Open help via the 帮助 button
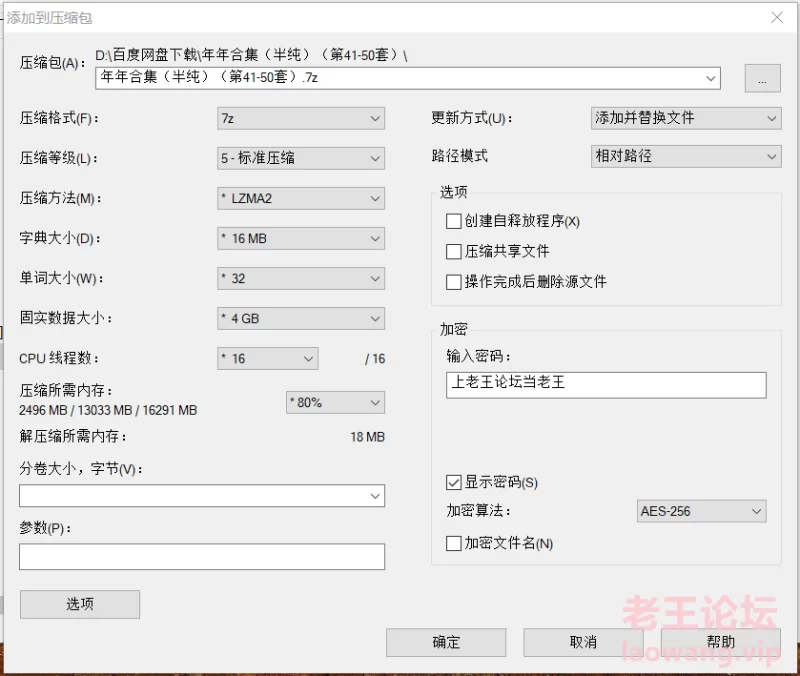 coord(720,642)
